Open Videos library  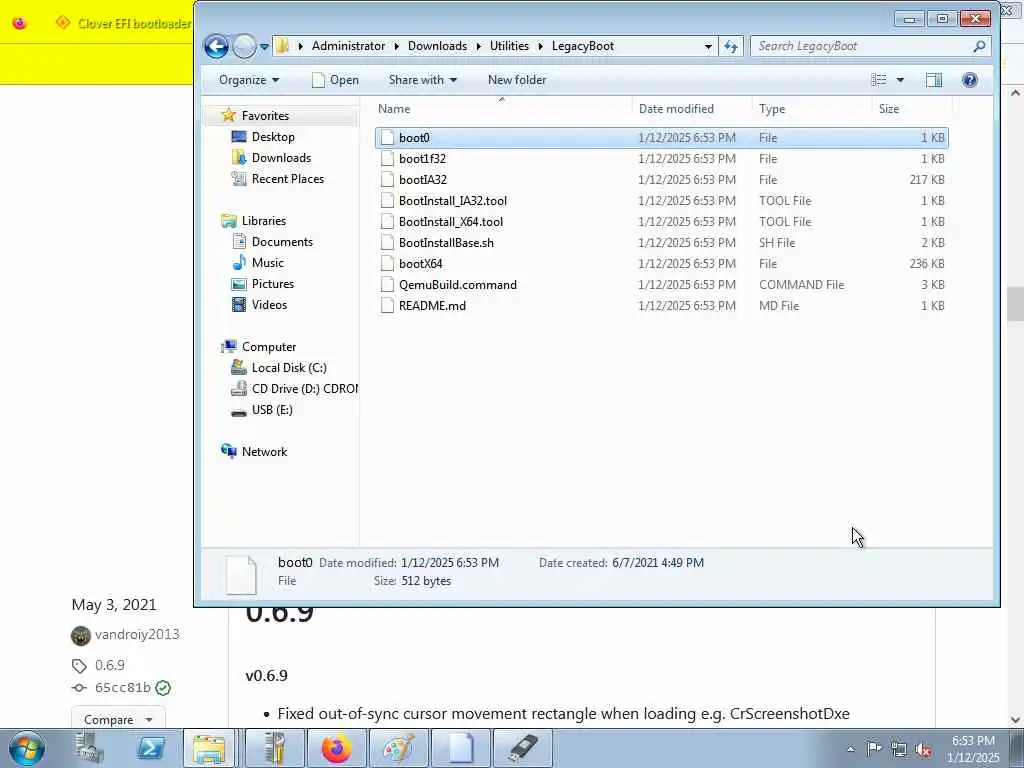coord(269,304)
